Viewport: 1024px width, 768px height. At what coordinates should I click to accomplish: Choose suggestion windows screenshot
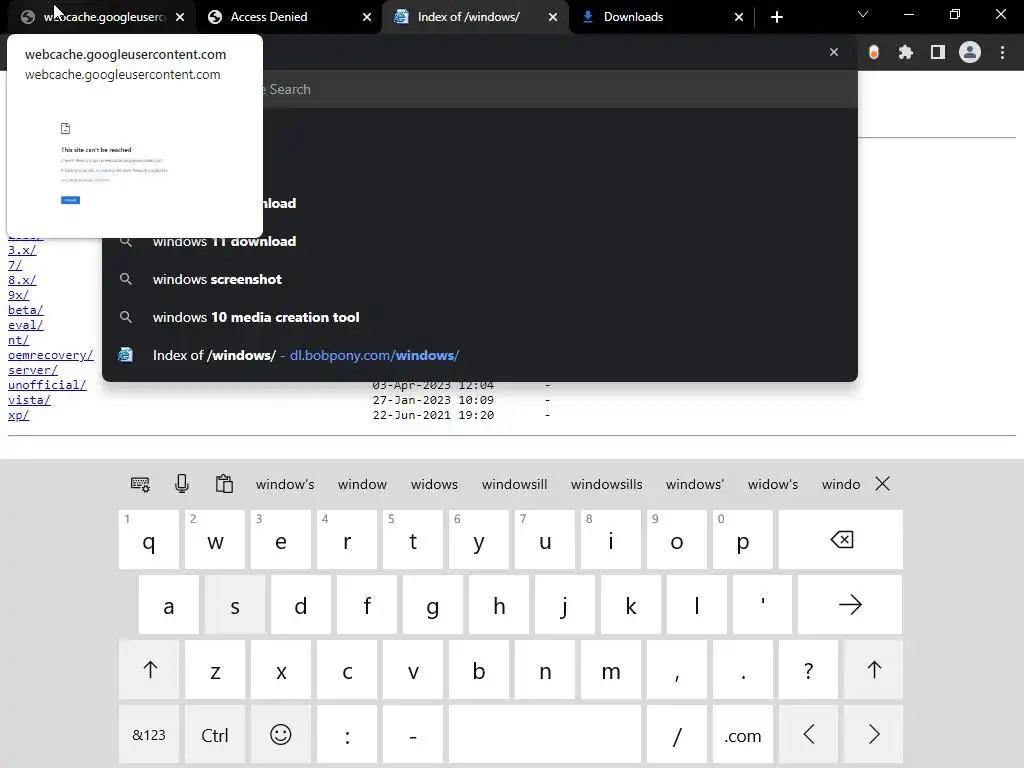click(479, 280)
